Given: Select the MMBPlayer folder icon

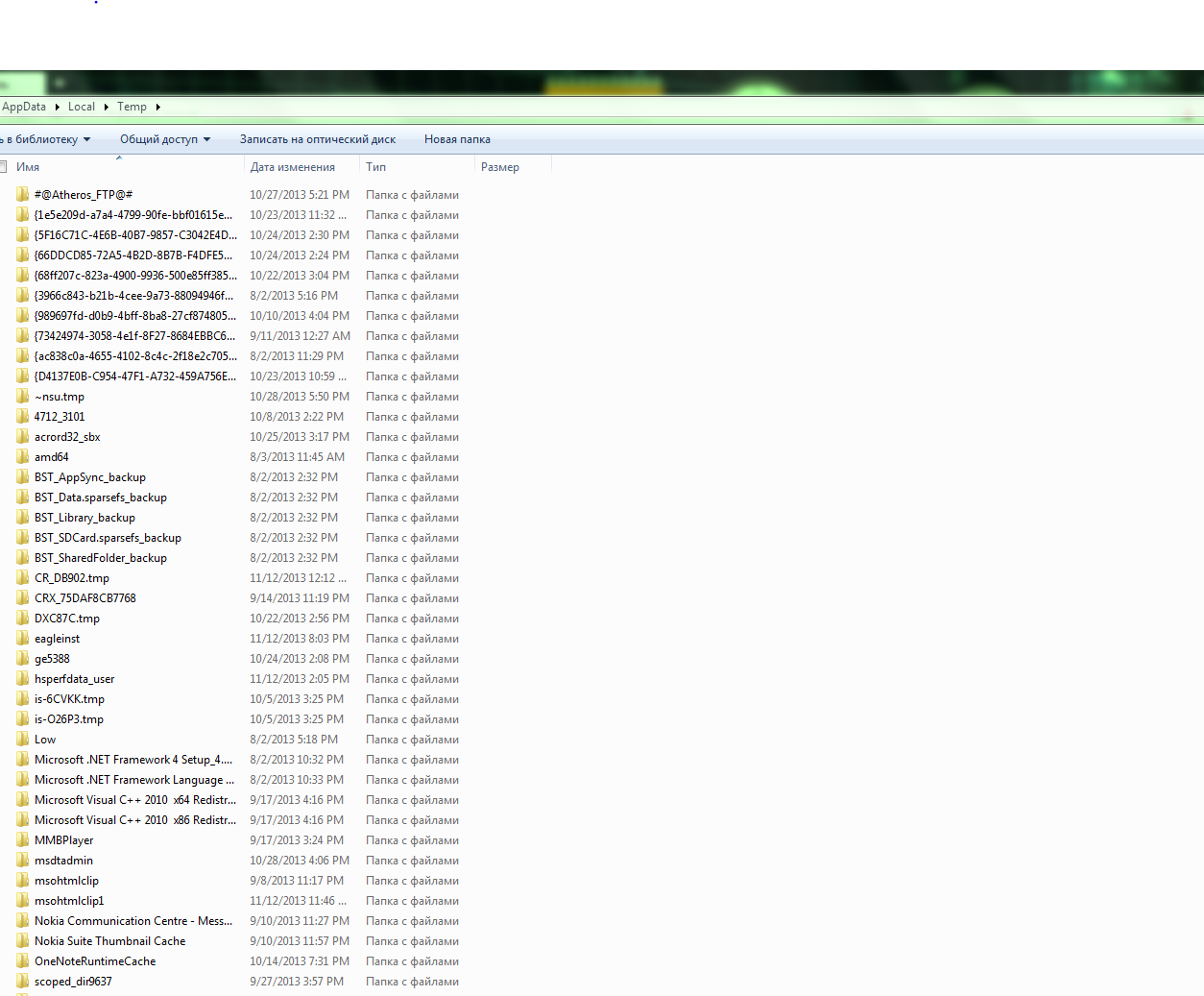Looking at the screenshot, I should [x=22, y=840].
